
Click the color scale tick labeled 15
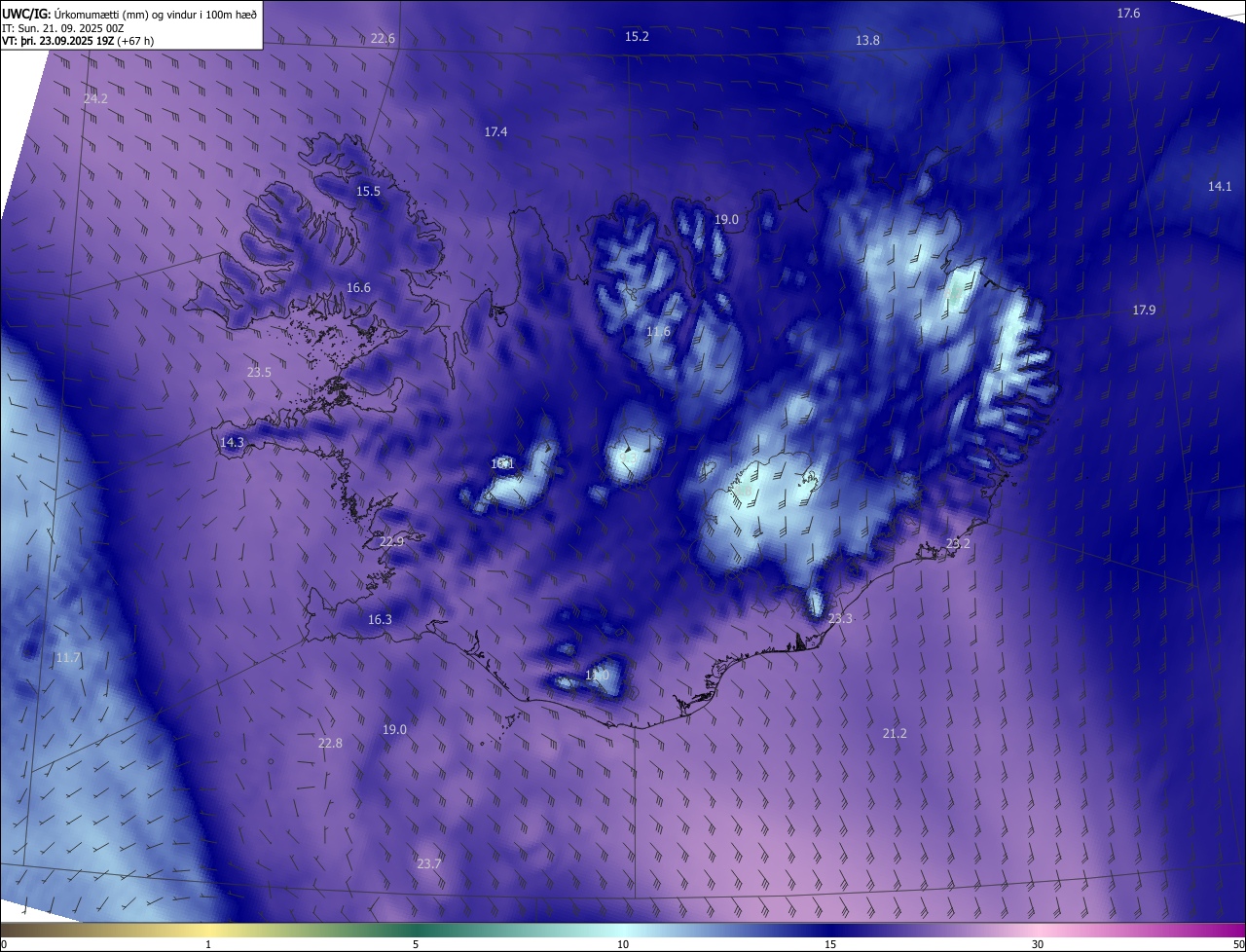point(830,944)
